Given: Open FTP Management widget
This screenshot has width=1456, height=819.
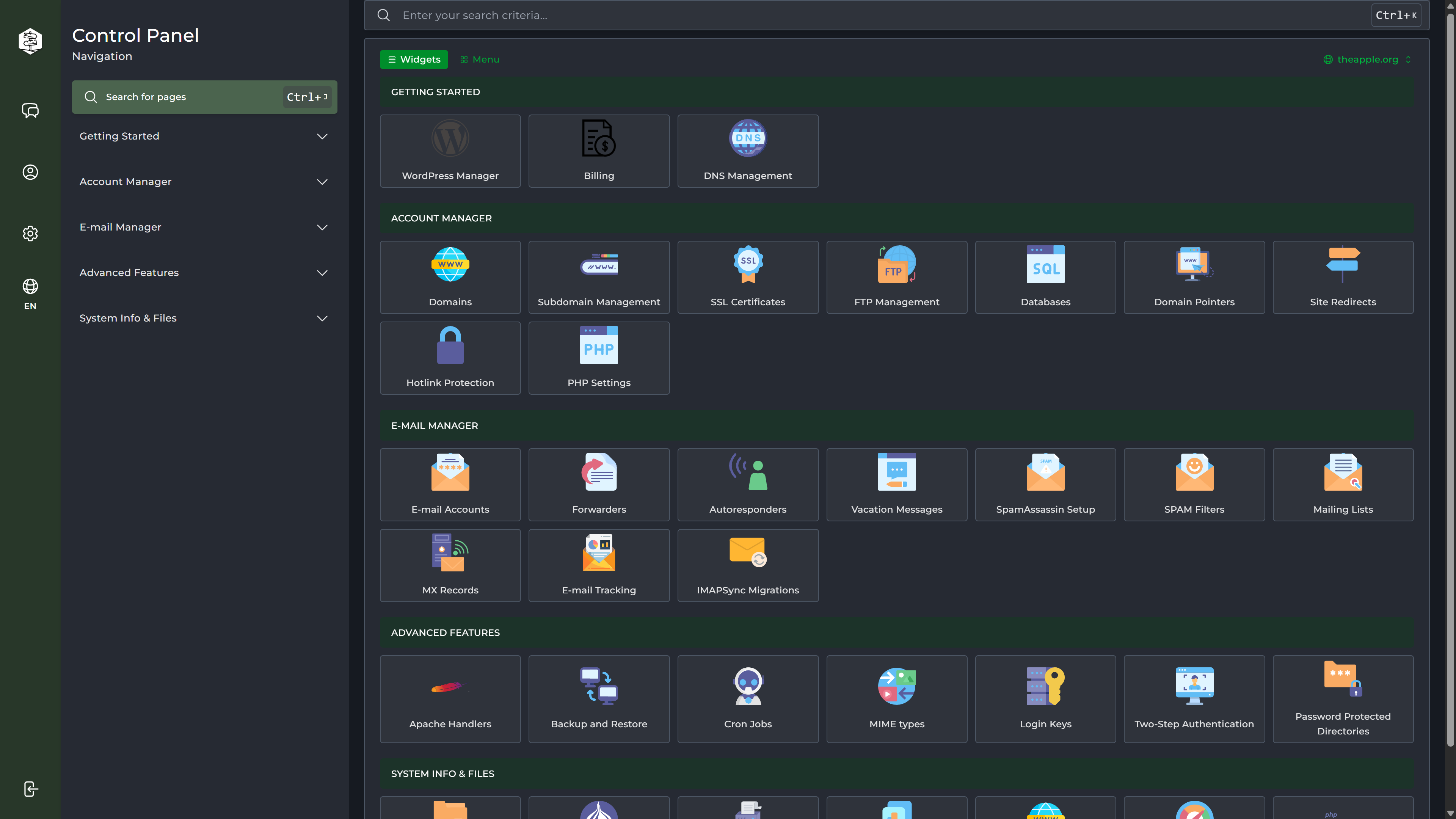Looking at the screenshot, I should (x=896, y=277).
